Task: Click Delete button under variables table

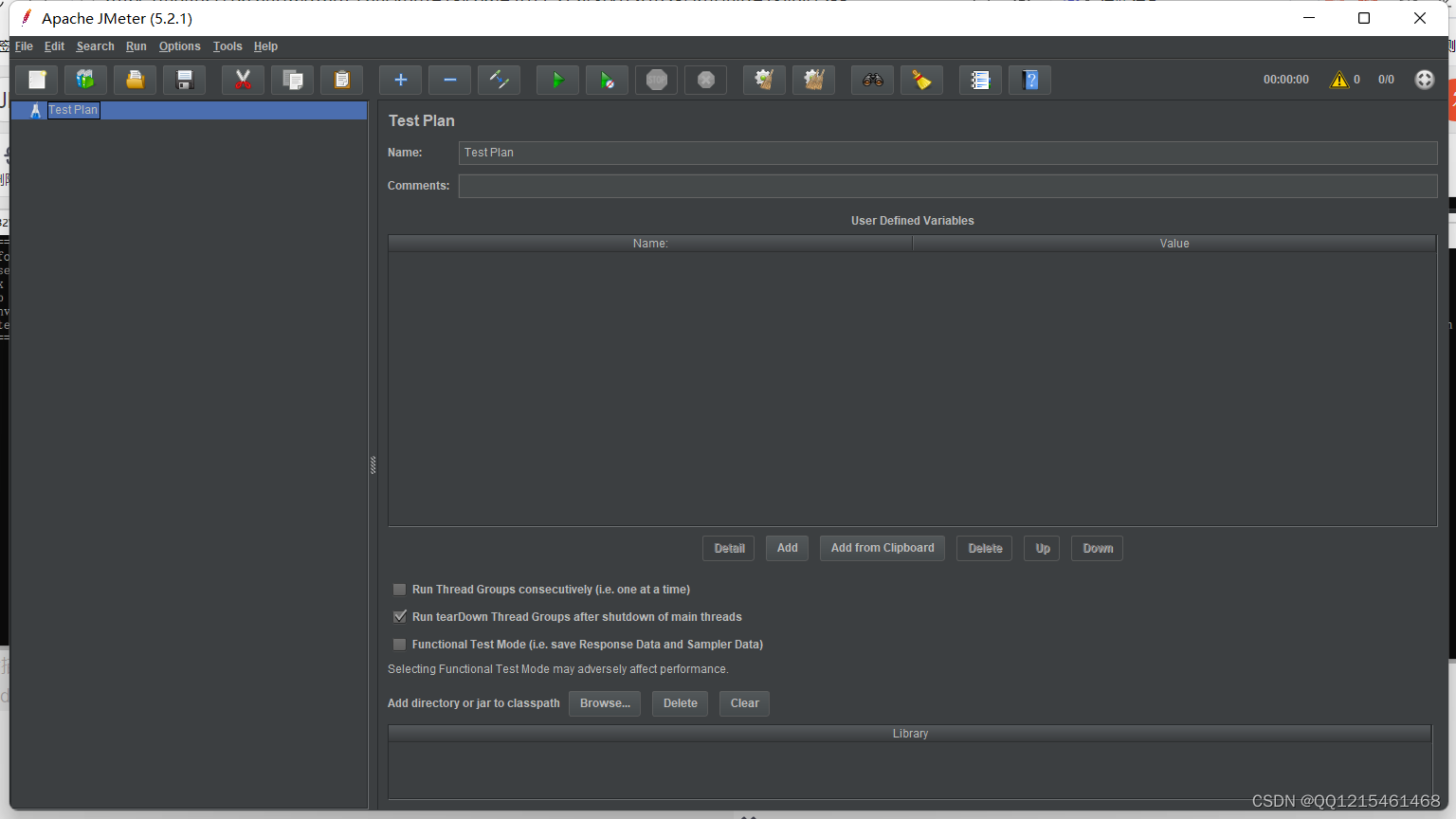Action: coord(985,548)
